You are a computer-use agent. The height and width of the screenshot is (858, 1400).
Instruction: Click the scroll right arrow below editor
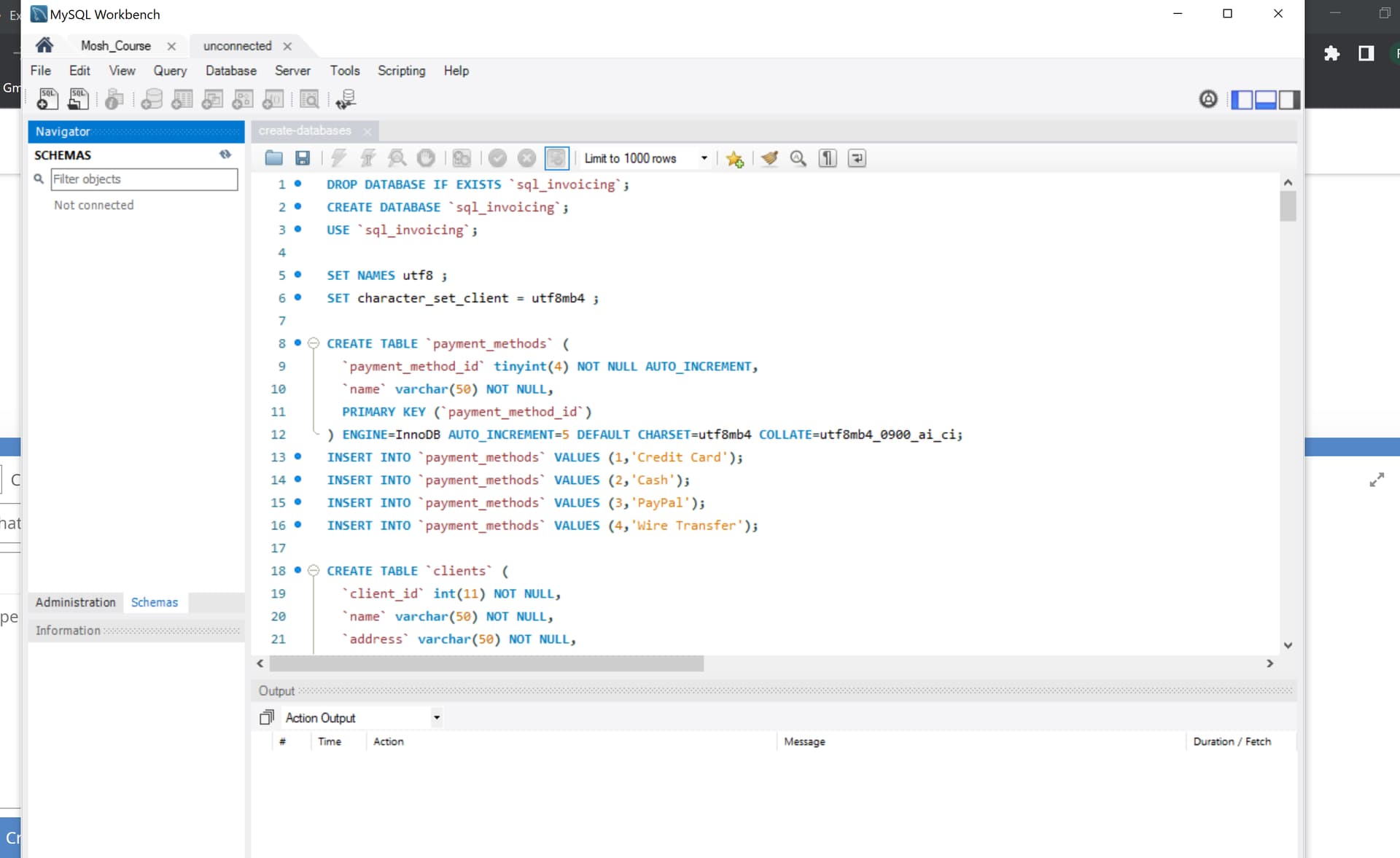(x=1269, y=663)
